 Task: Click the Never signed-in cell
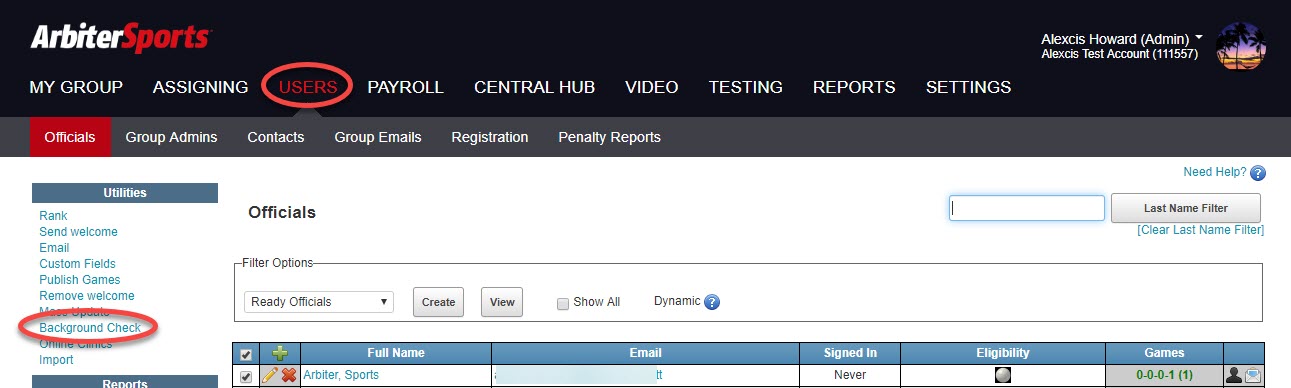click(849, 376)
